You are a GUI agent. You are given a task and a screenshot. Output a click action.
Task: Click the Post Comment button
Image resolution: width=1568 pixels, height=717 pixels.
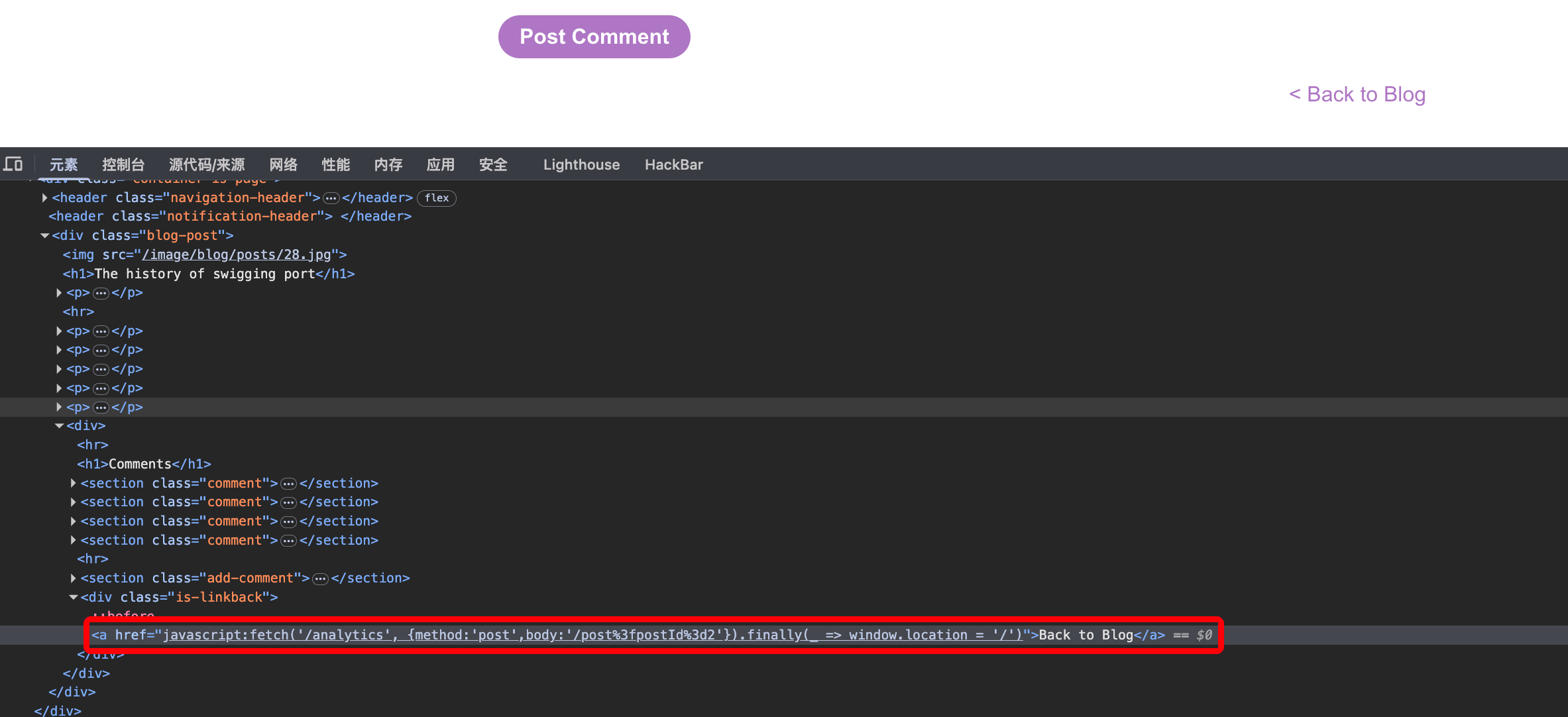(594, 36)
